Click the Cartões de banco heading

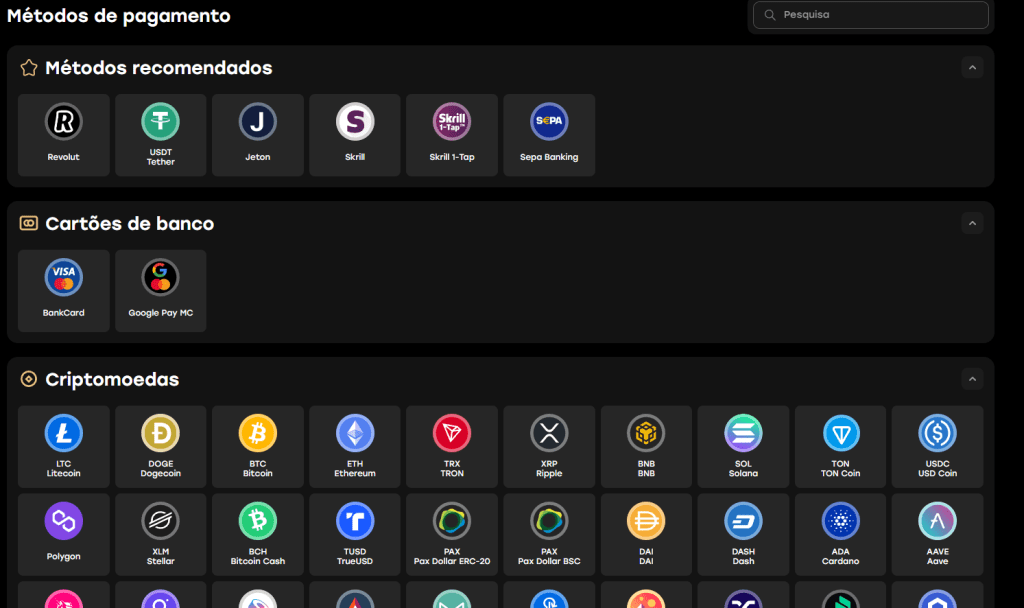pyautogui.click(x=129, y=223)
